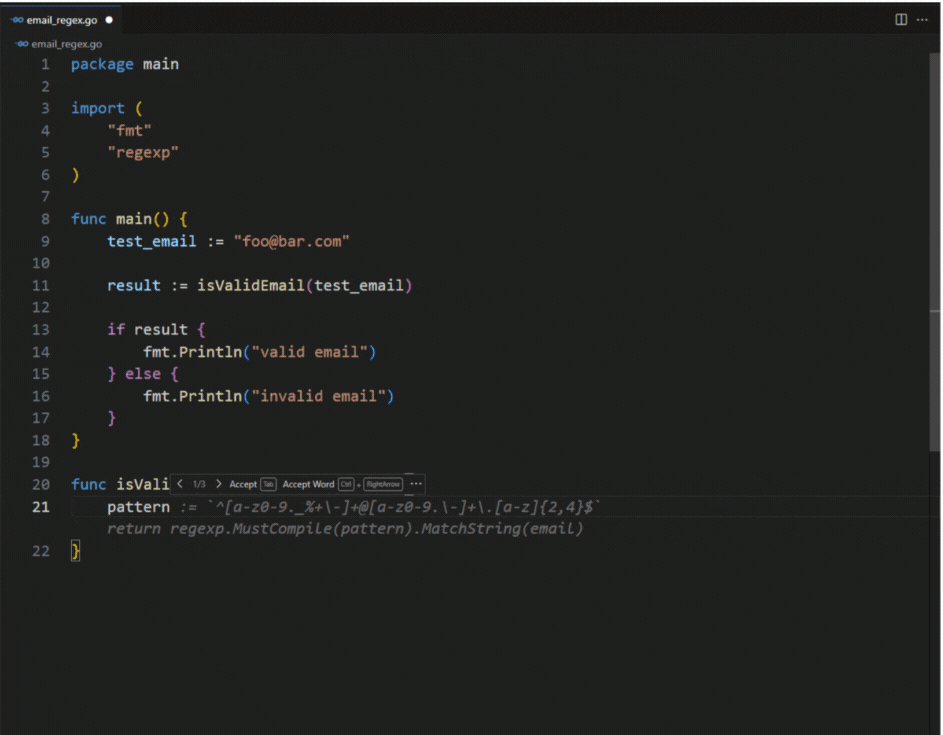Image resolution: width=943 pixels, height=735 pixels.
Task: Show next inline suggestion with right chevron
Action: click(218, 484)
